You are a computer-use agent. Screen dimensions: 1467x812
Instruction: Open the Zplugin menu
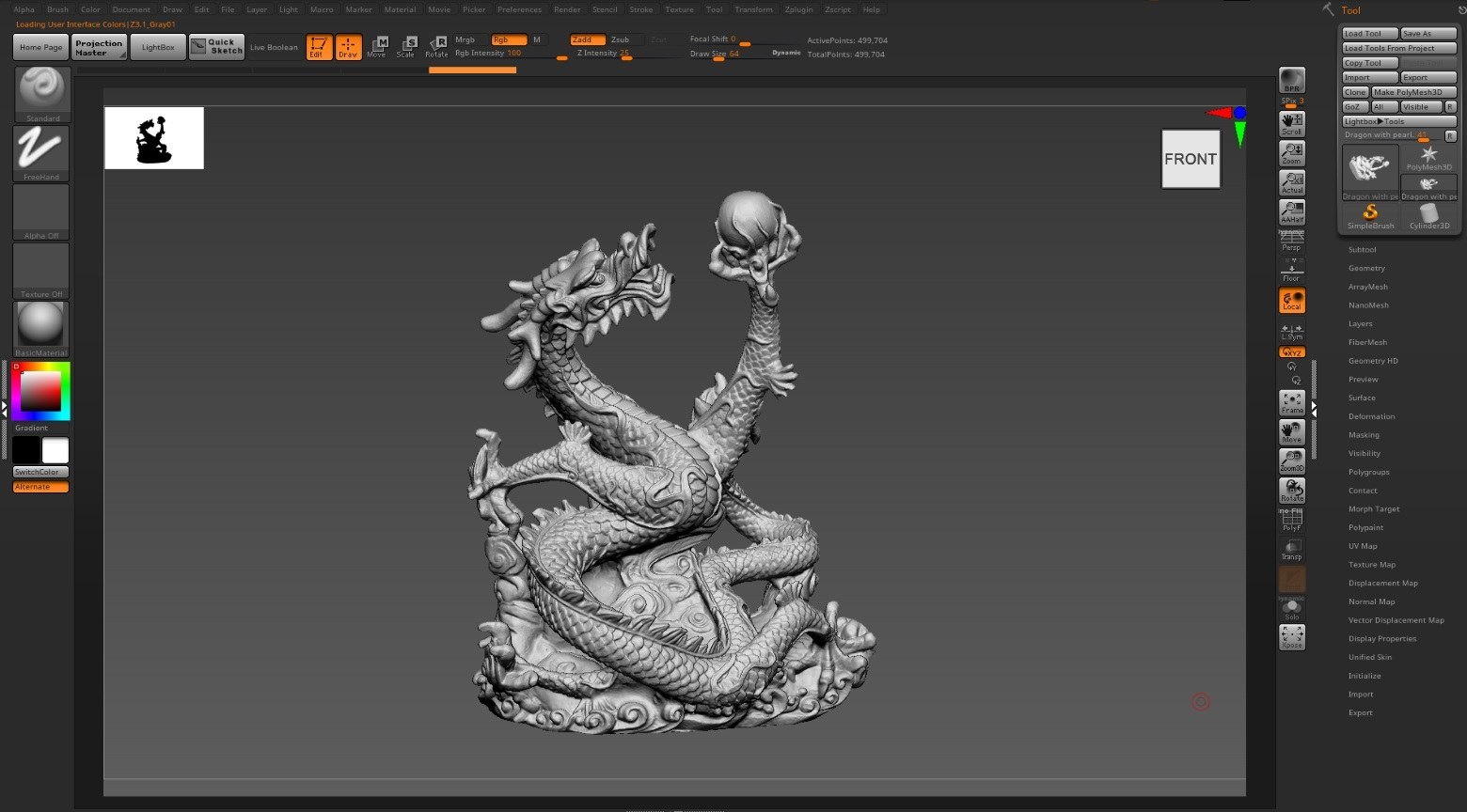[x=798, y=9]
